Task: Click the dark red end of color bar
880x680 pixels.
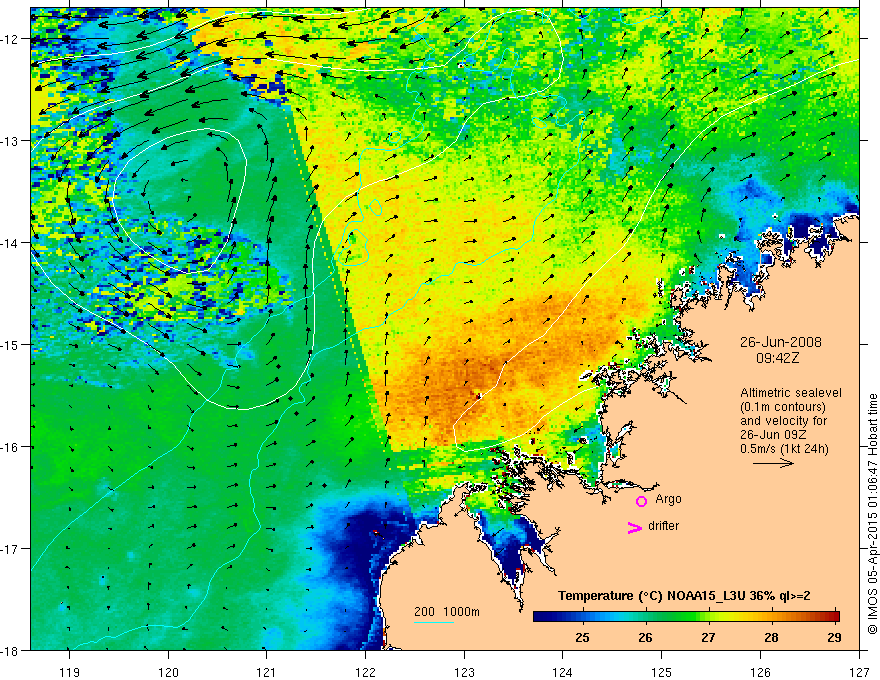Action: [834, 616]
